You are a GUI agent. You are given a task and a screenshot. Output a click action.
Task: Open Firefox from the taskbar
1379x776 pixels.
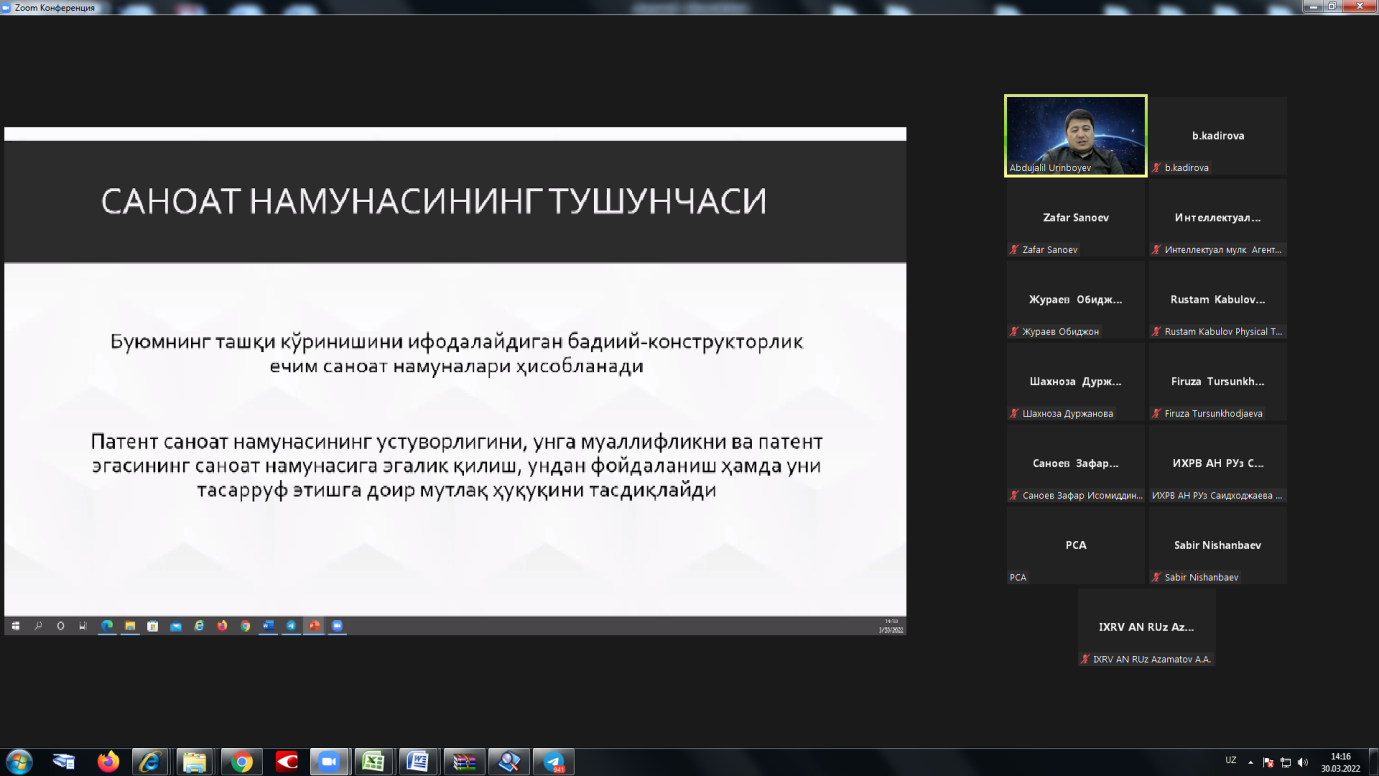108,762
